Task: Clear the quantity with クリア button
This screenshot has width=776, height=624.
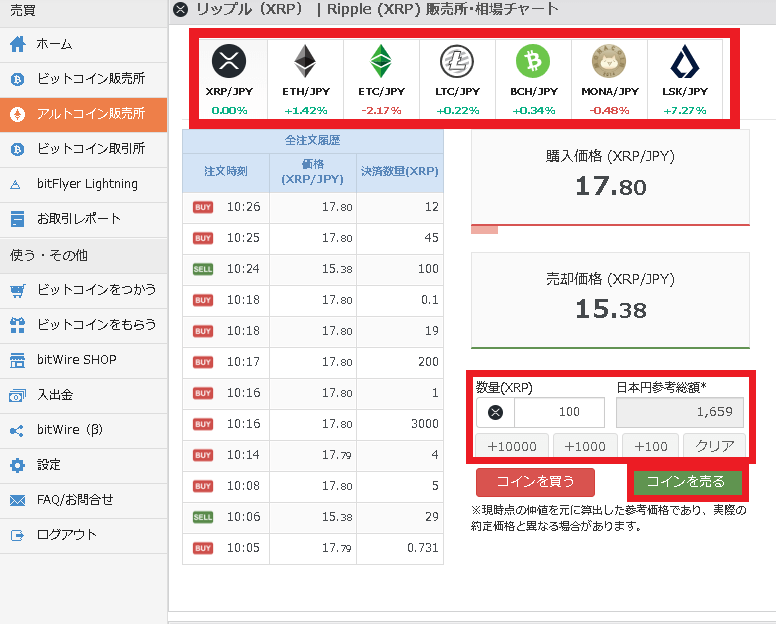Action: tap(714, 446)
